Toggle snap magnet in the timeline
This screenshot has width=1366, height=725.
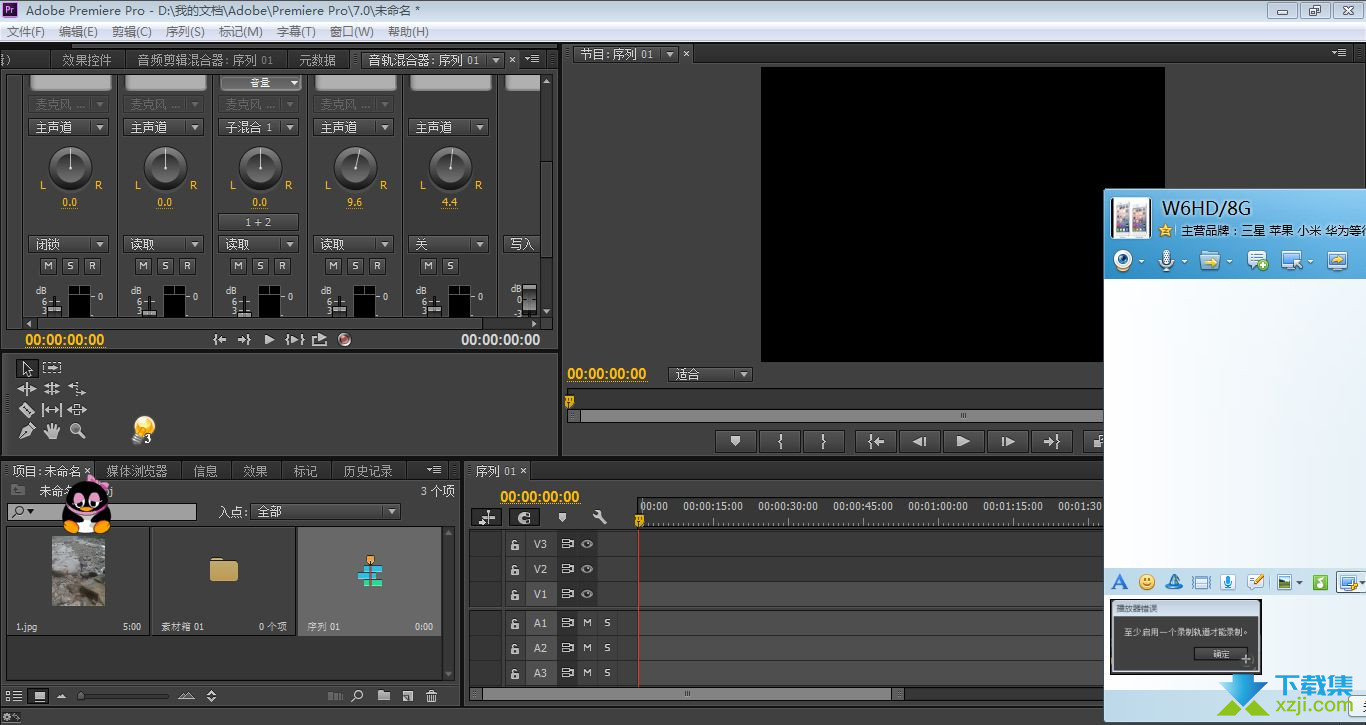pyautogui.click(x=524, y=517)
